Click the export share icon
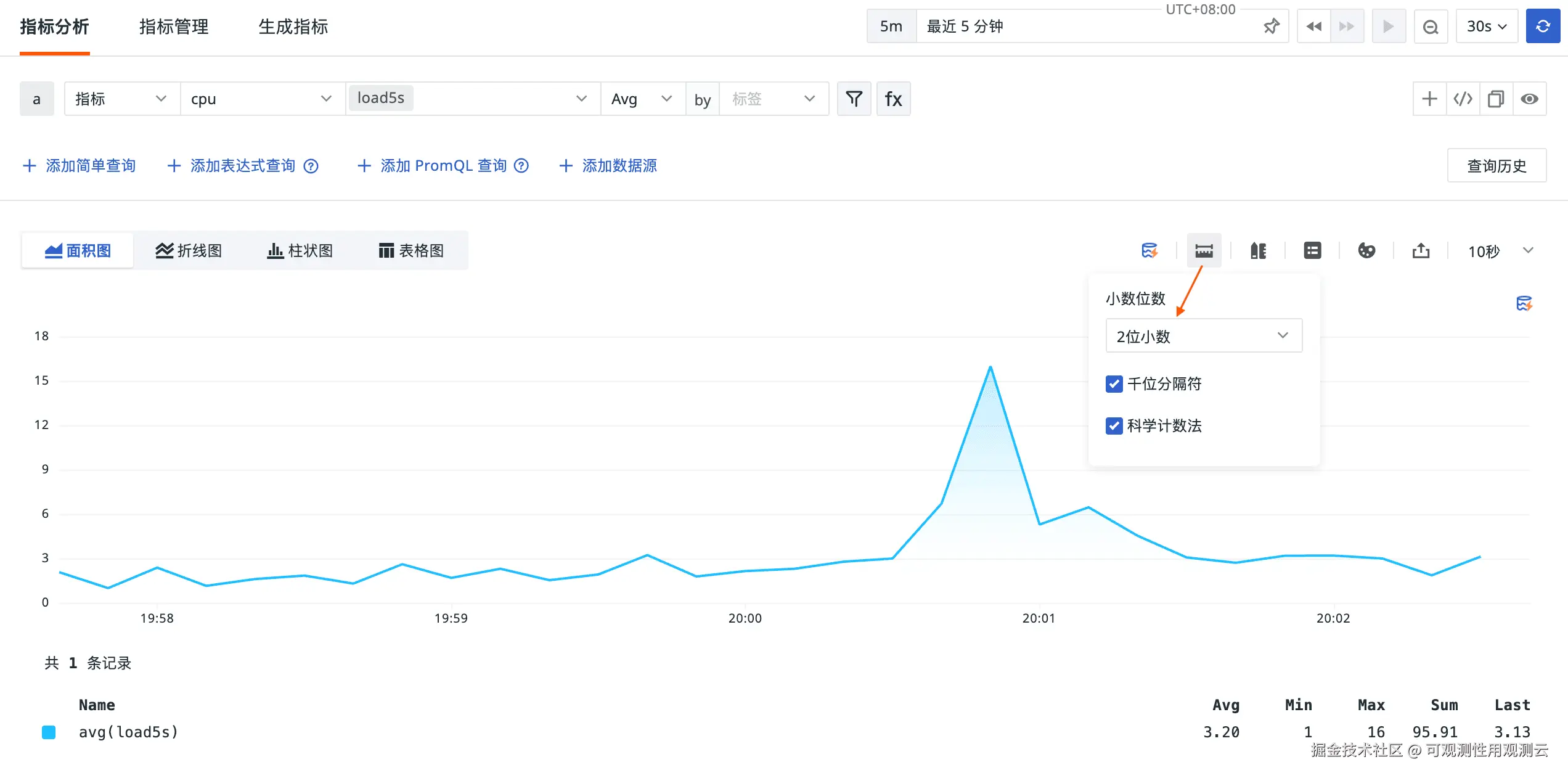This screenshot has width=1568, height=778. pyautogui.click(x=1421, y=251)
